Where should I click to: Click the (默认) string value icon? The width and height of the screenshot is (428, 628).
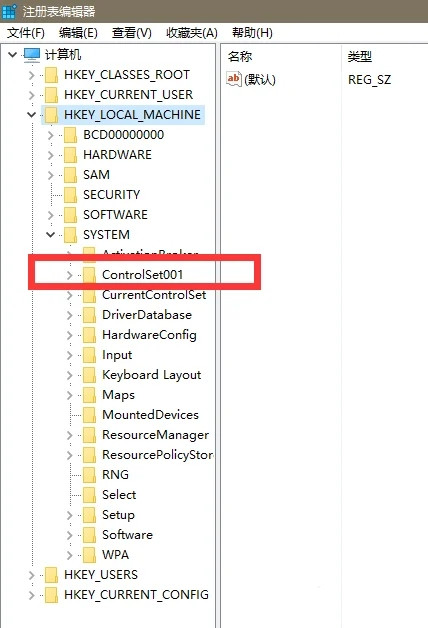233,79
